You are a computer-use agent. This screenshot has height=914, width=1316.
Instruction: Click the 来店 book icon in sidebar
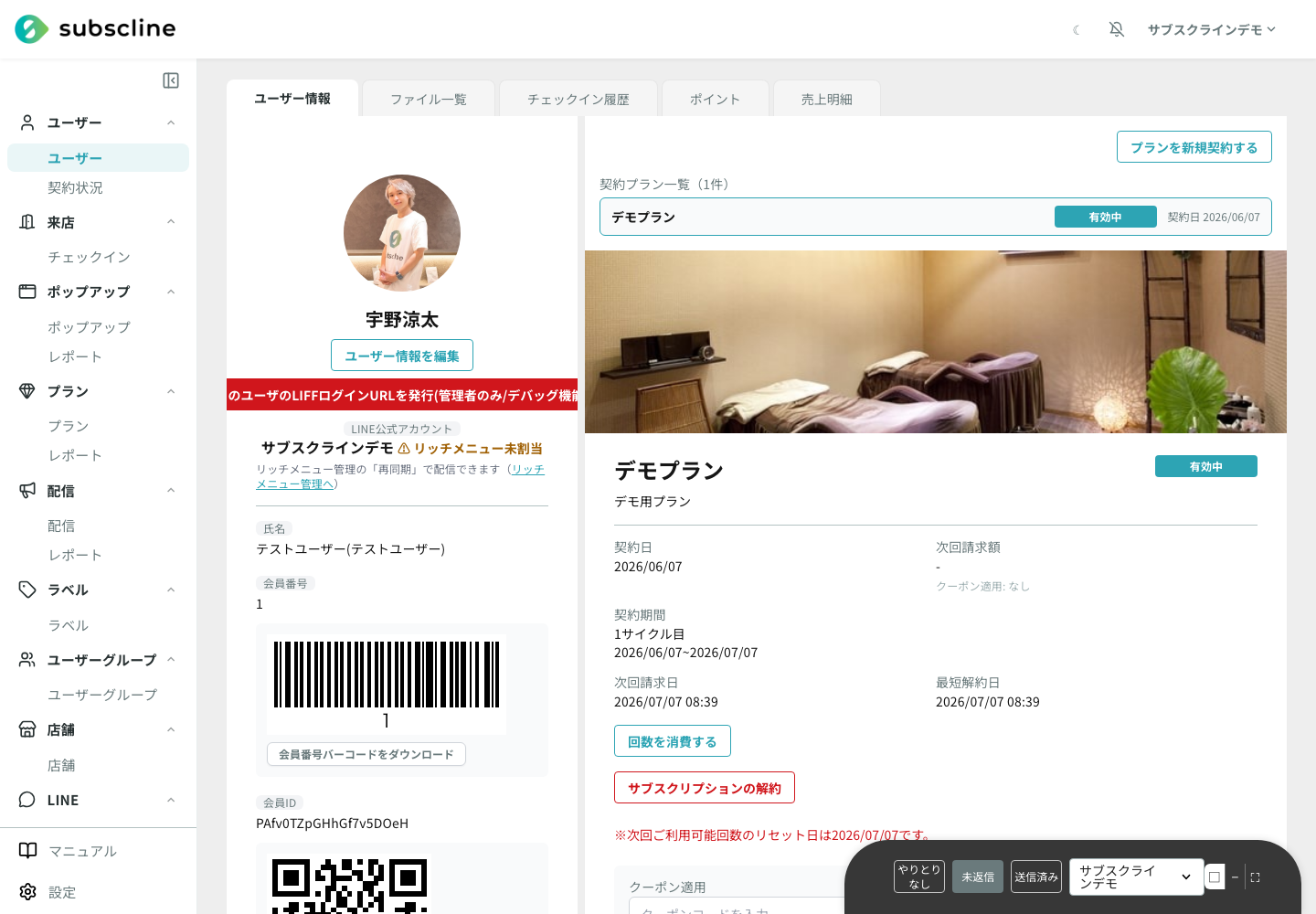pos(27,222)
